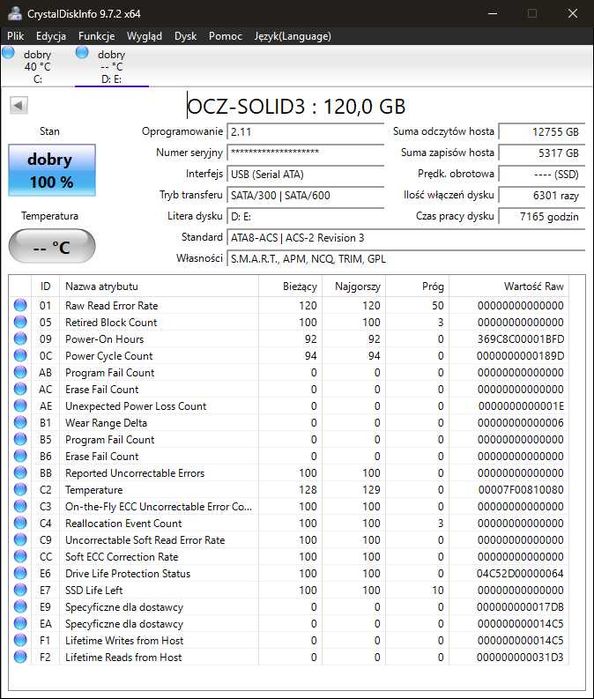Open the Język(Language) menu
This screenshot has height=699, width=594.
click(293, 36)
